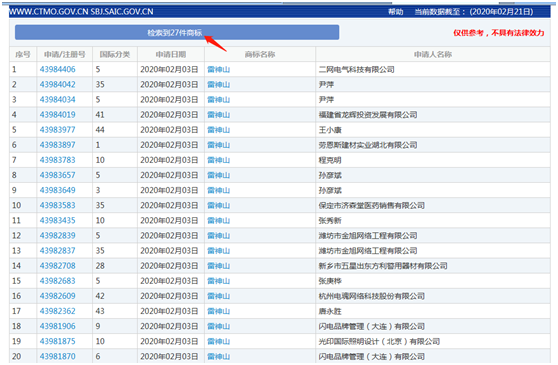The width and height of the screenshot is (558, 365).
Task: Click the red 仅供参考，不具有法律效力 notice
Action: [499, 33]
